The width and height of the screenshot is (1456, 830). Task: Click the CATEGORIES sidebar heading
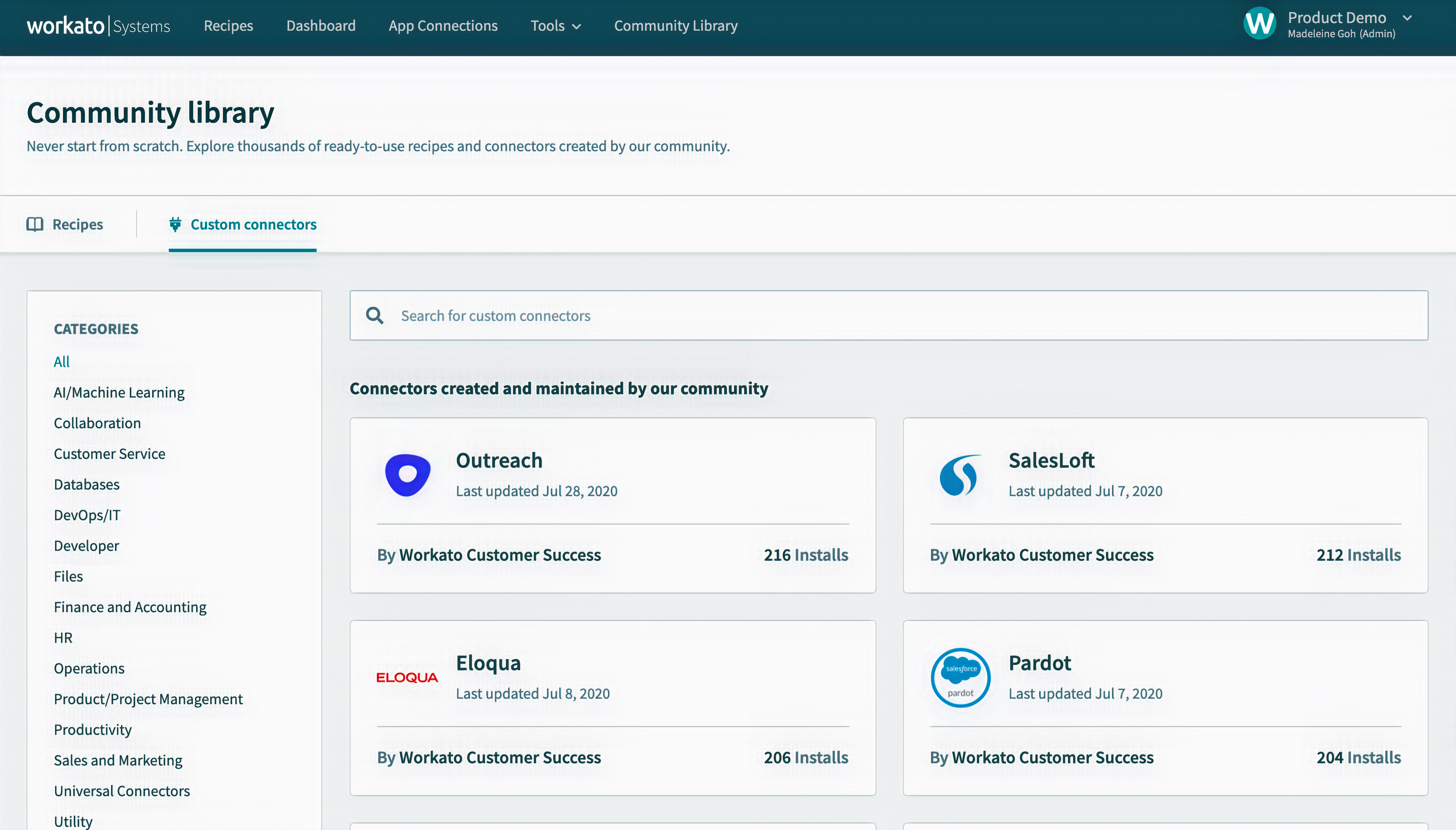[96, 329]
